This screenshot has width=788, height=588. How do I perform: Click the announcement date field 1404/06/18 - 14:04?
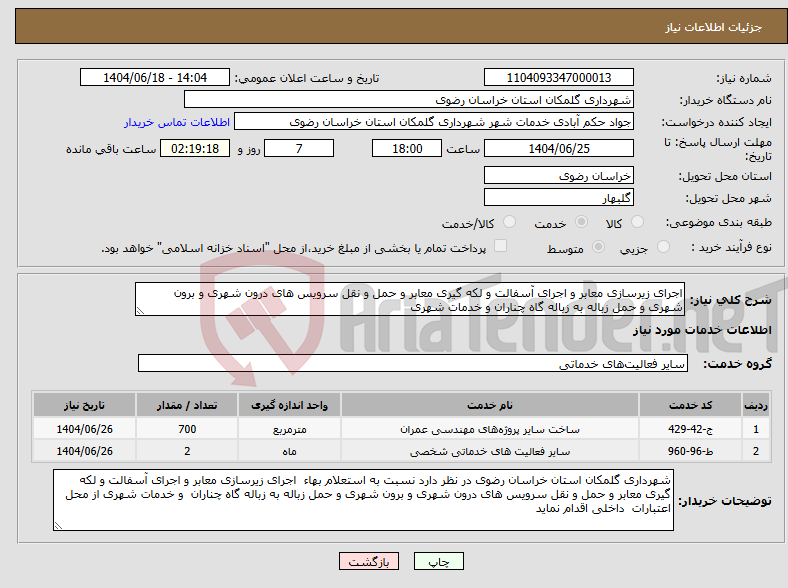155,77
